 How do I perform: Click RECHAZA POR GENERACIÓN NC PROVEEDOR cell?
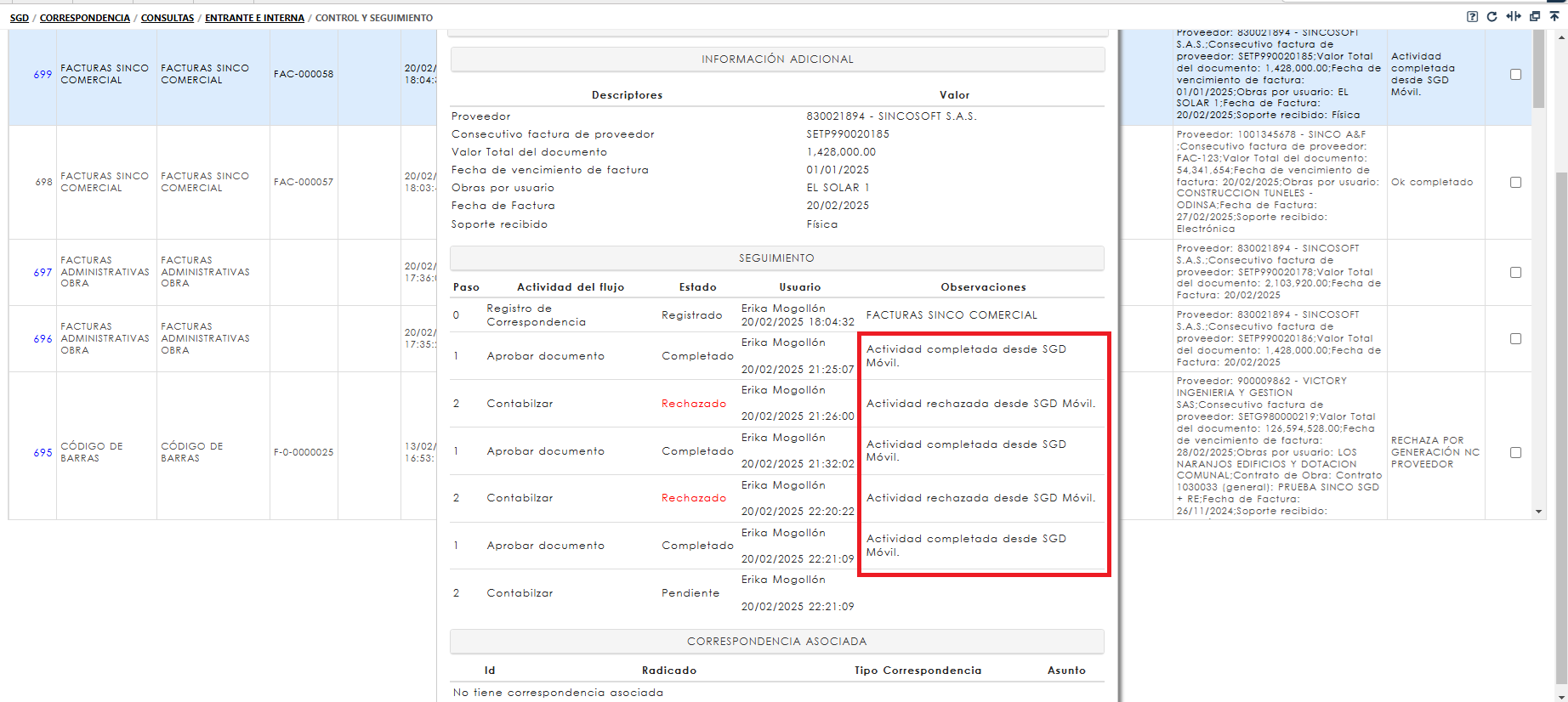click(x=1435, y=452)
